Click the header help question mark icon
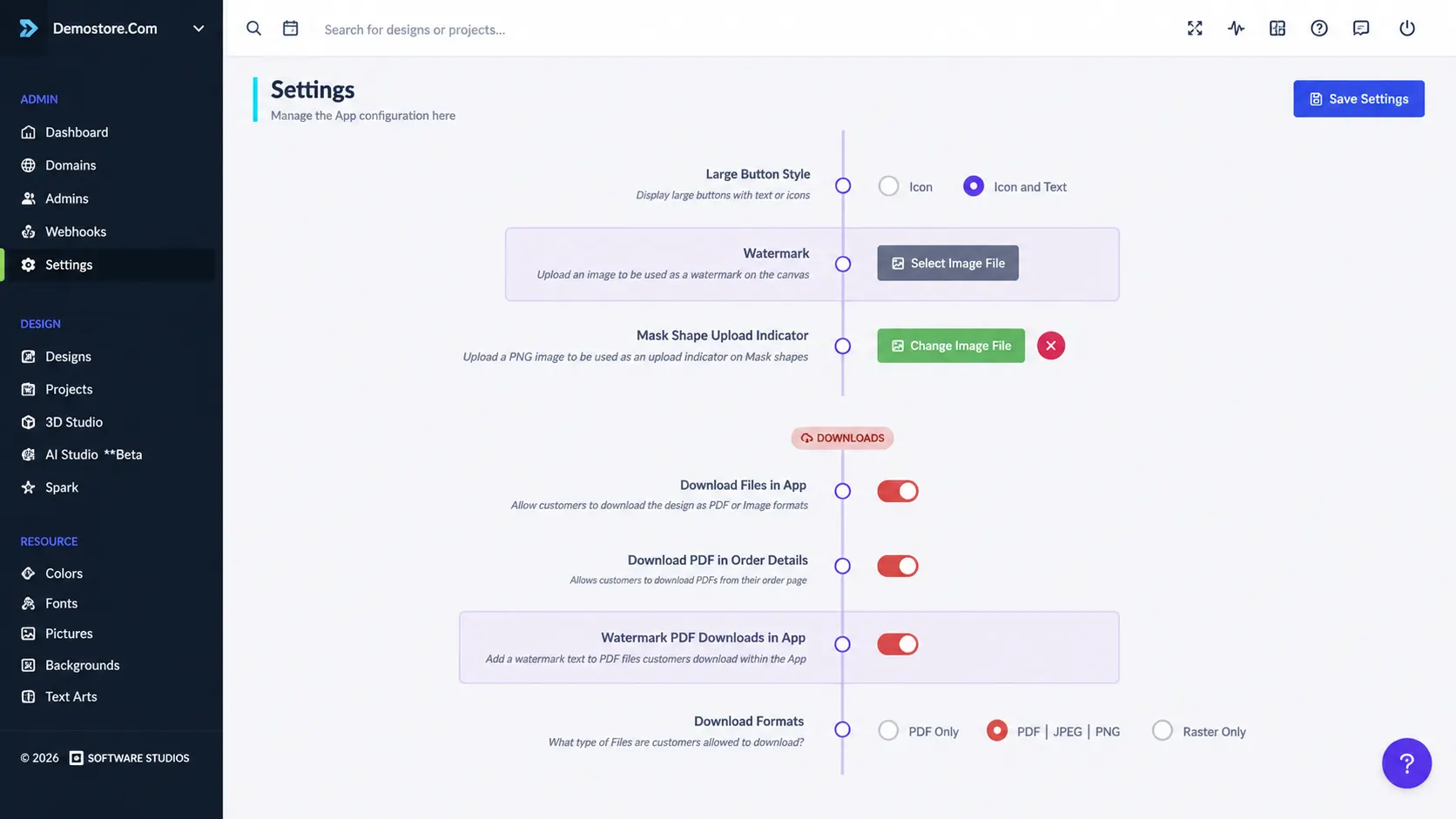 [x=1319, y=29]
